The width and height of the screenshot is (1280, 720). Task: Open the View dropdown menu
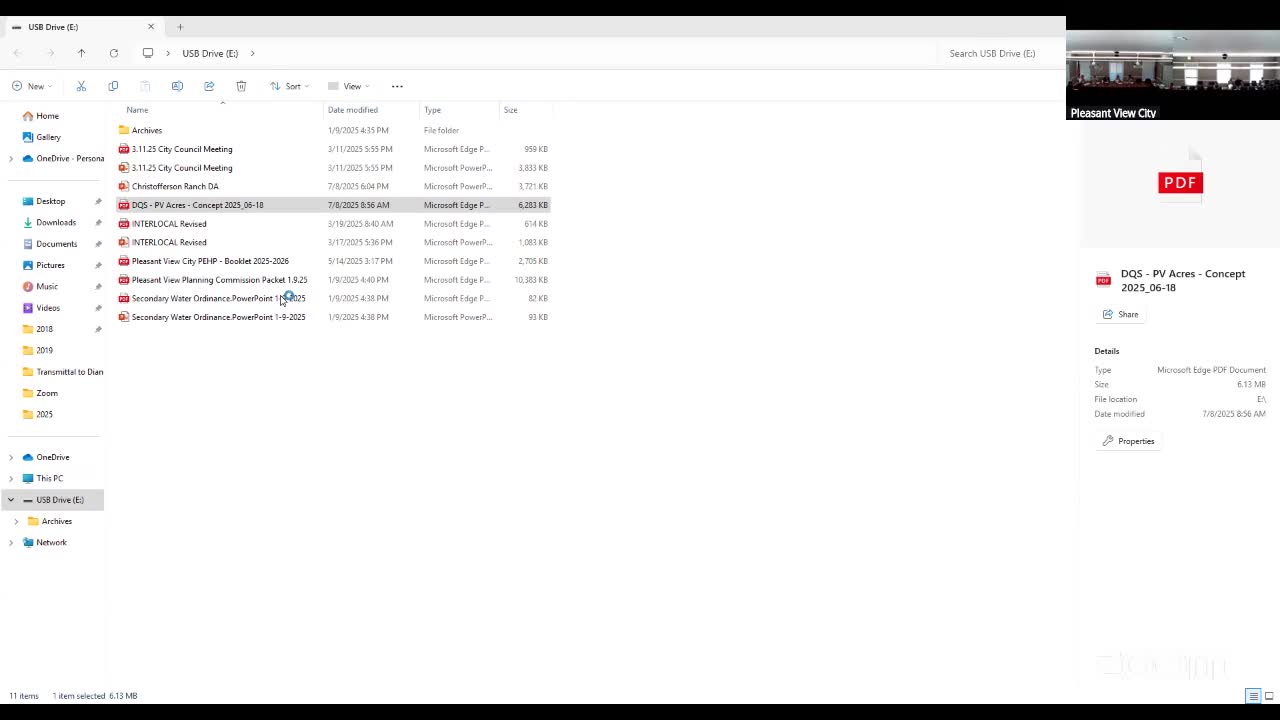point(349,86)
